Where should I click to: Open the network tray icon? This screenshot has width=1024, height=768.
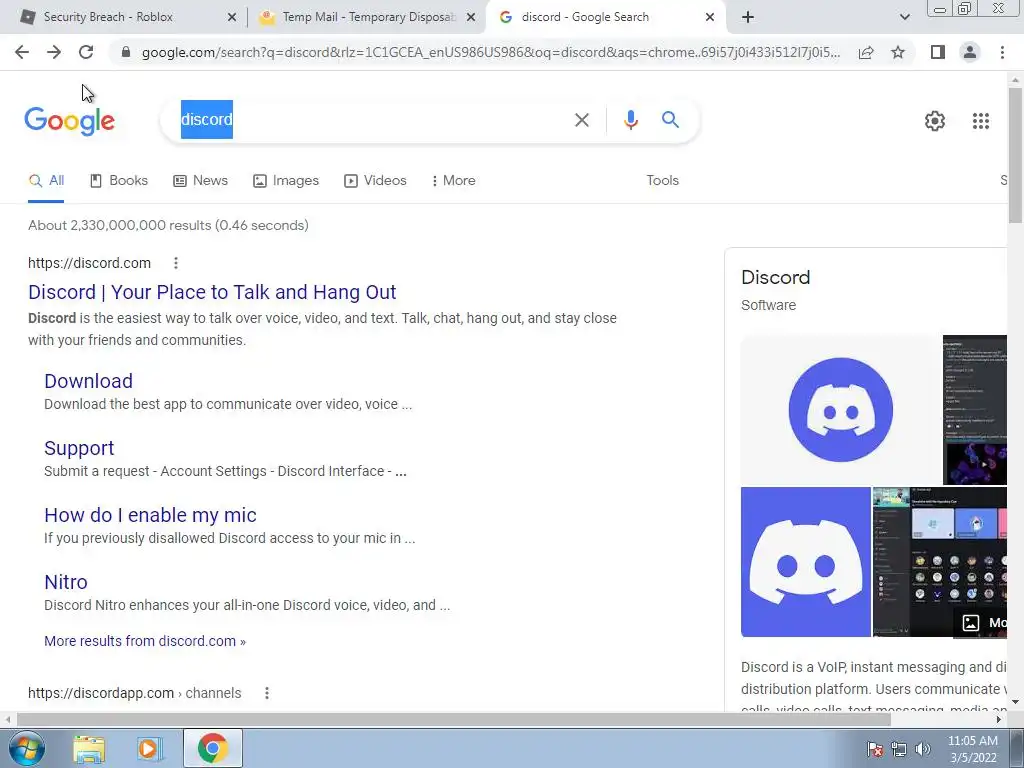coord(899,750)
